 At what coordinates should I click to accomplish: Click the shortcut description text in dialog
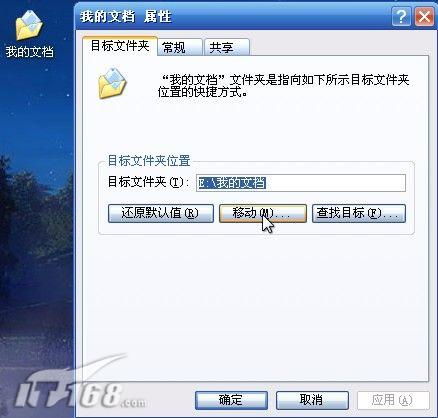[x=283, y=86]
